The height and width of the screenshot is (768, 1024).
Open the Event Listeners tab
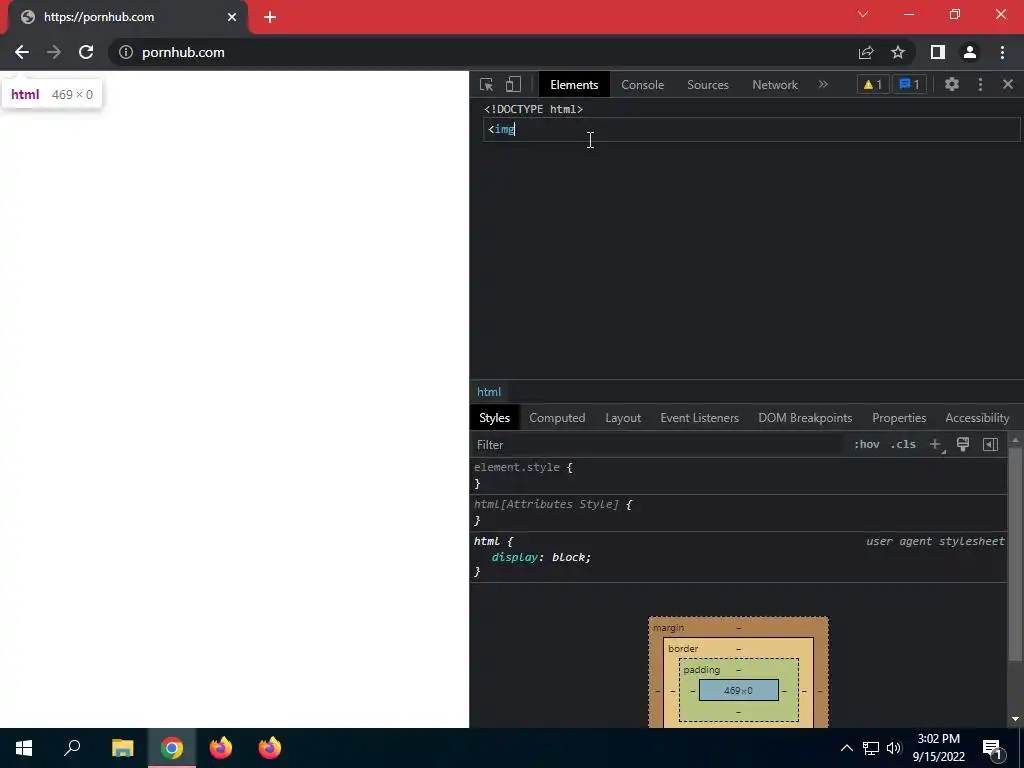tap(699, 418)
